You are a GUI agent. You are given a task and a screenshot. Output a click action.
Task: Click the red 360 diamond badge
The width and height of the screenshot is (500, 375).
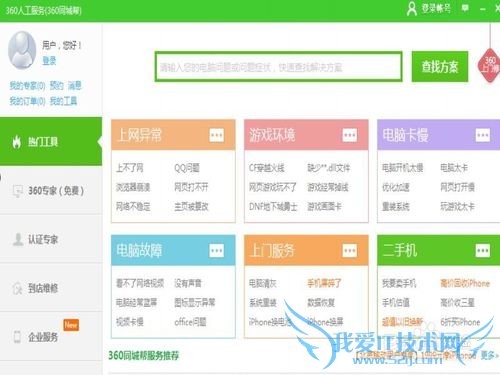point(489,65)
